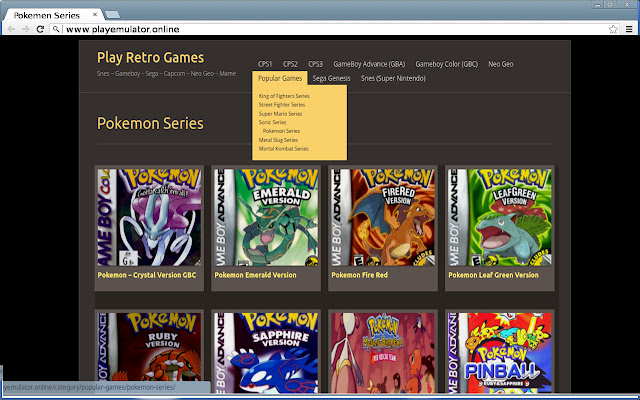
Task: Open a new browser tab
Action: 112,15
